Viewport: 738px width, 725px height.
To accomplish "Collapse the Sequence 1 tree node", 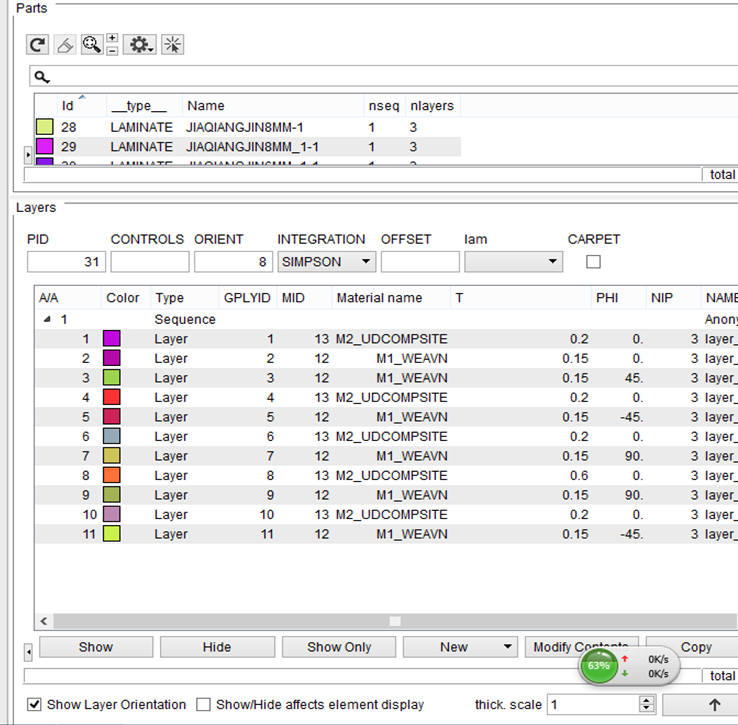I will click(48, 320).
